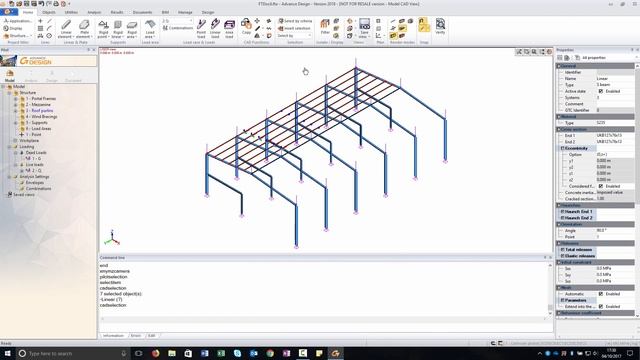Click Select by criteria
Screen dimensions: 640x360
(x=295, y=21)
